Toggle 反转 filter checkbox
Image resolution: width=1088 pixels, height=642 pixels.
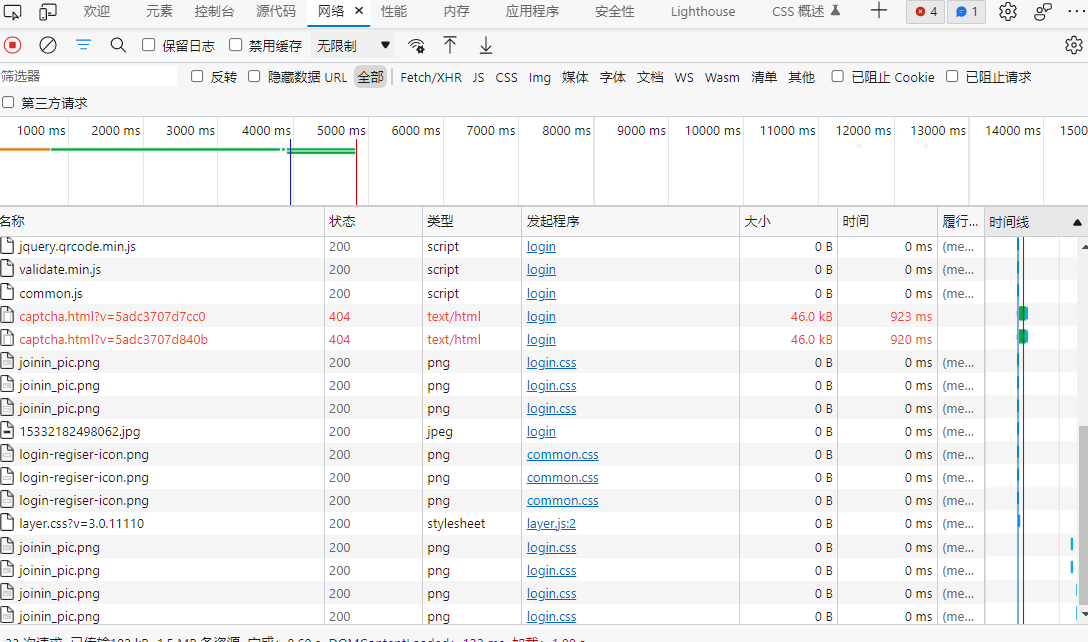tap(197, 76)
